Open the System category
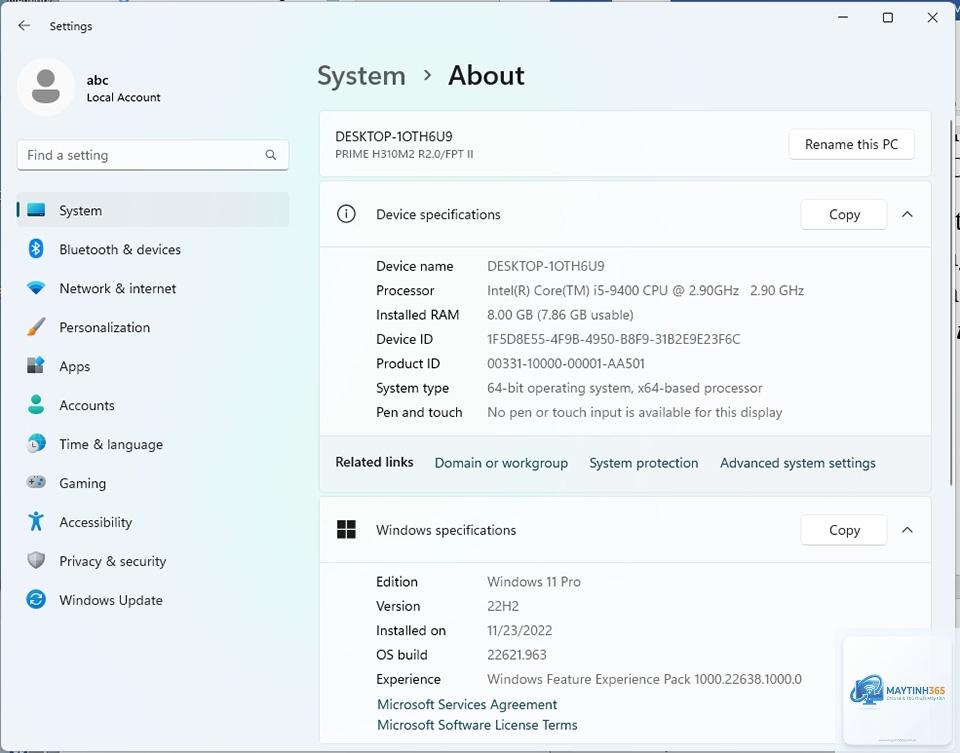Image resolution: width=960 pixels, height=753 pixels. pos(152,210)
